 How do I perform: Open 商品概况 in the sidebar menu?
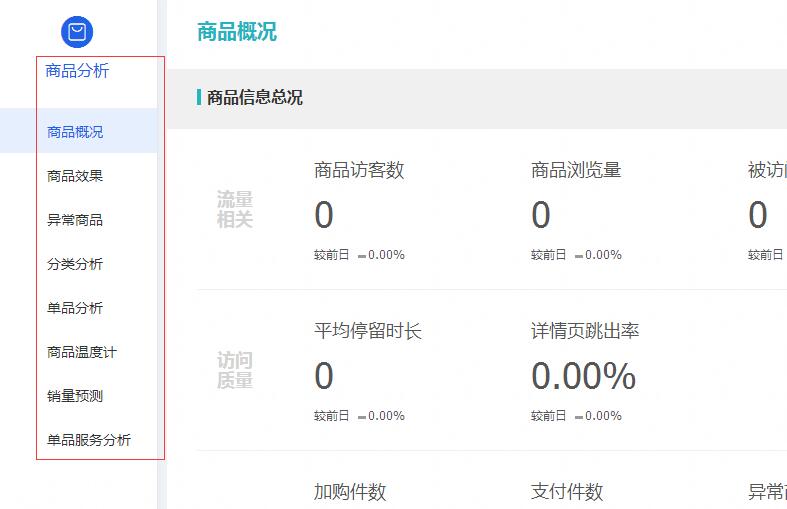tap(75, 132)
